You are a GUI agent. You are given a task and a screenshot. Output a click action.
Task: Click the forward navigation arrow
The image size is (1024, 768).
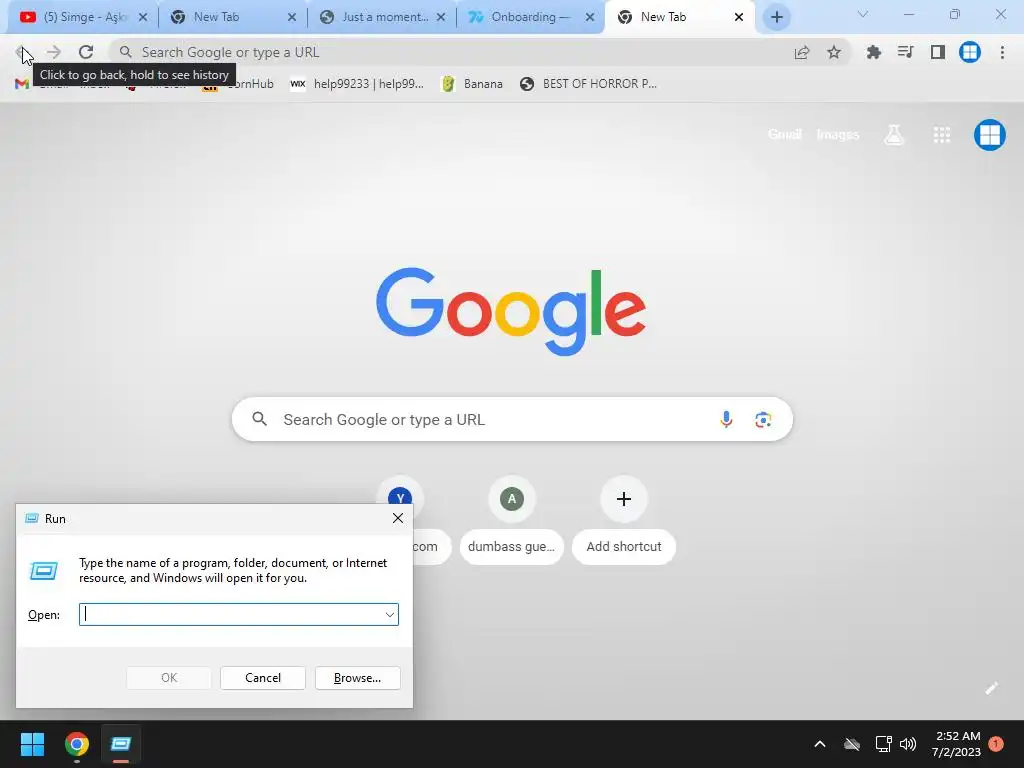[54, 52]
